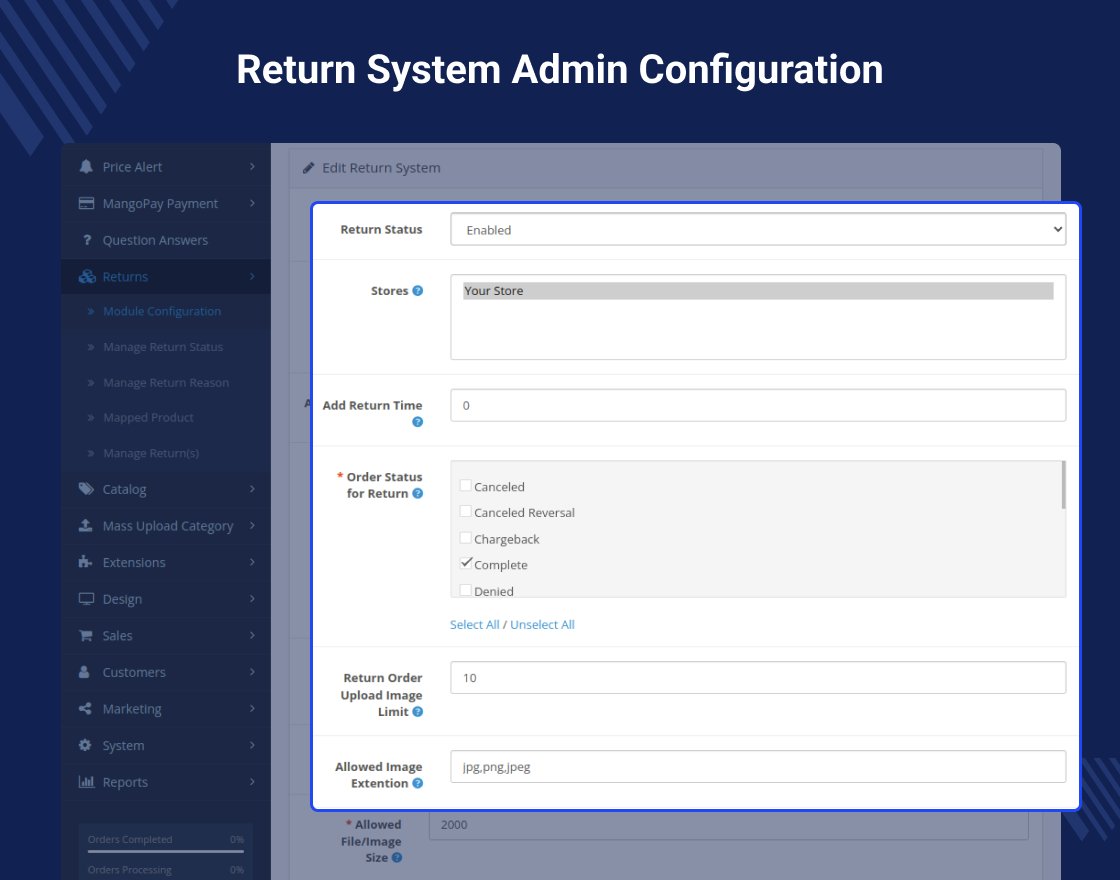Expand the Sales menu chevron
1120x880 pixels.
click(252, 635)
